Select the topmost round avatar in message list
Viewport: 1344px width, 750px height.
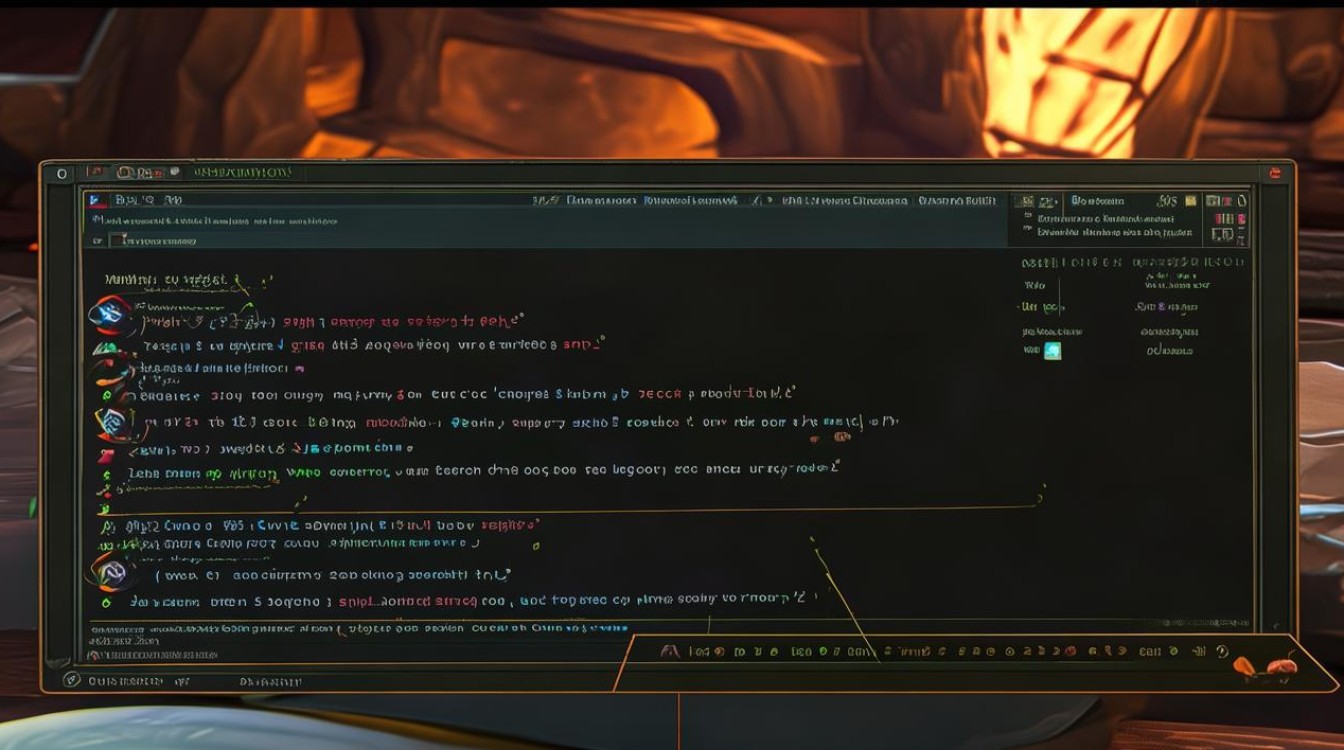(x=110, y=314)
